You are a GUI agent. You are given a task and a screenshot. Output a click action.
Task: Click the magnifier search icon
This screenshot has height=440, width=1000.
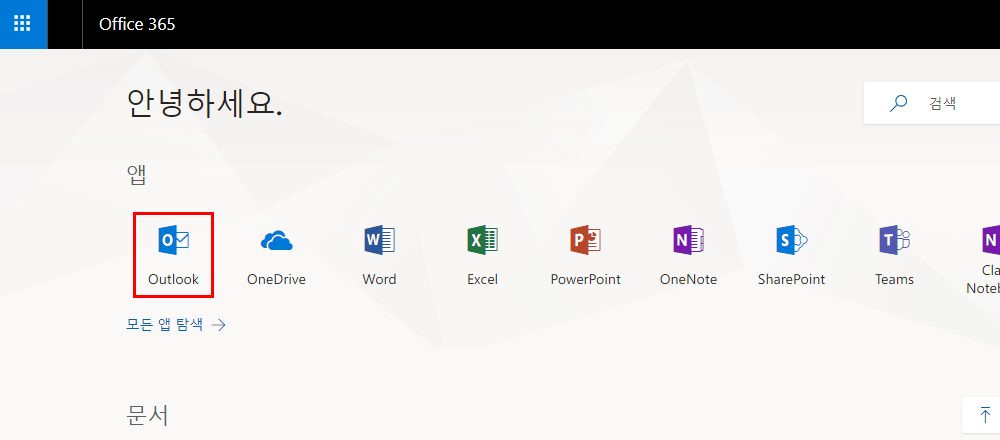point(898,103)
